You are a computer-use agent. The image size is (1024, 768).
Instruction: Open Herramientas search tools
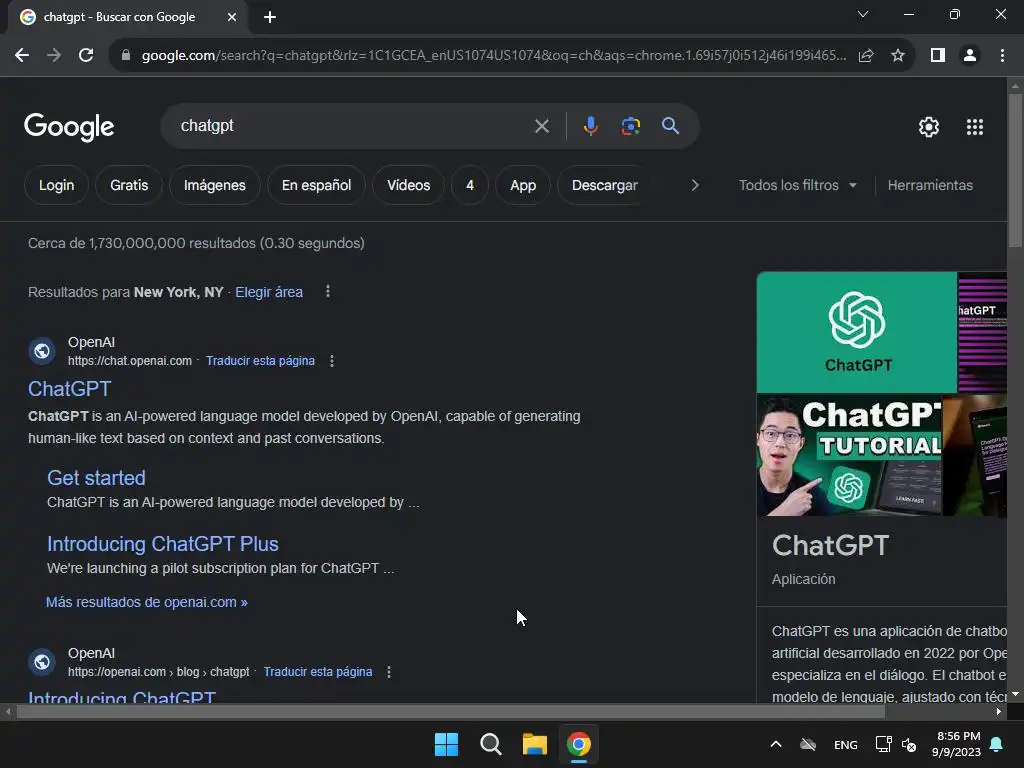click(x=930, y=185)
